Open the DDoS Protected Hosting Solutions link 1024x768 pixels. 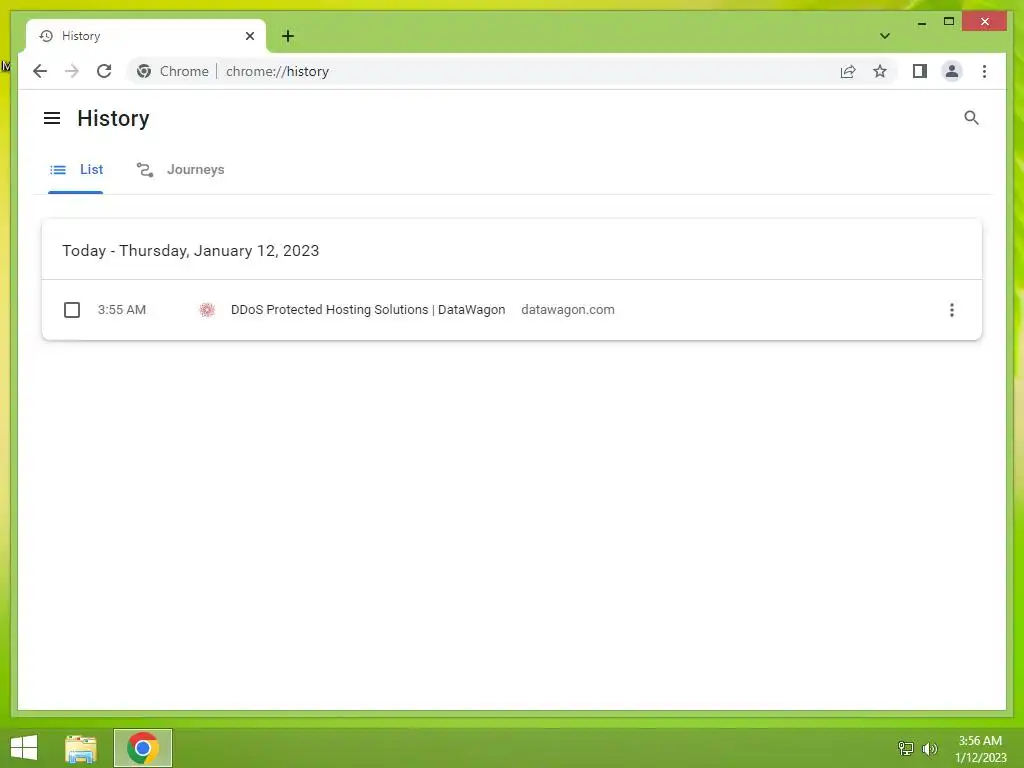(x=368, y=310)
